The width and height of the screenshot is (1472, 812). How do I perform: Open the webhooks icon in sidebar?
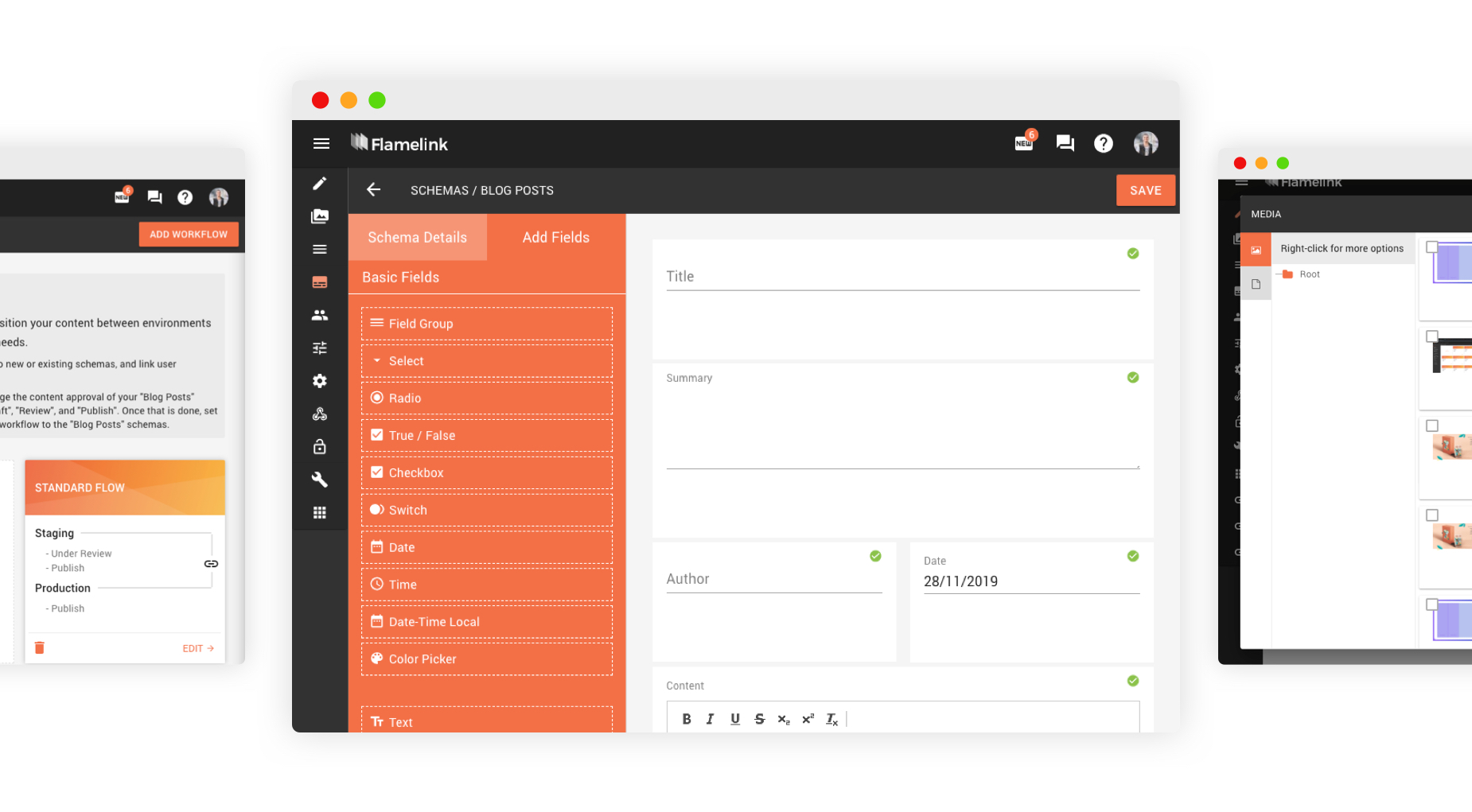320,414
